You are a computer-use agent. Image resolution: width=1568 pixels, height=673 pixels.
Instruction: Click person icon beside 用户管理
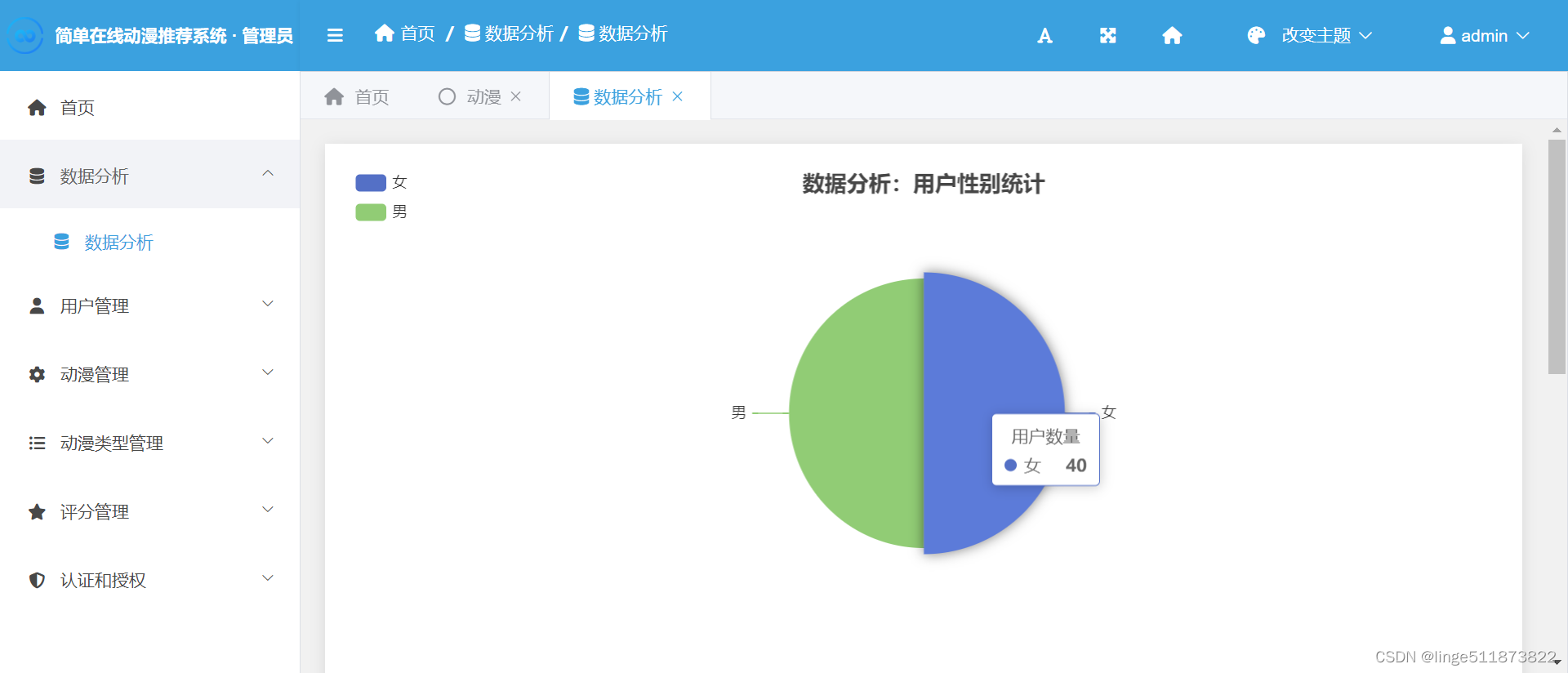click(37, 305)
